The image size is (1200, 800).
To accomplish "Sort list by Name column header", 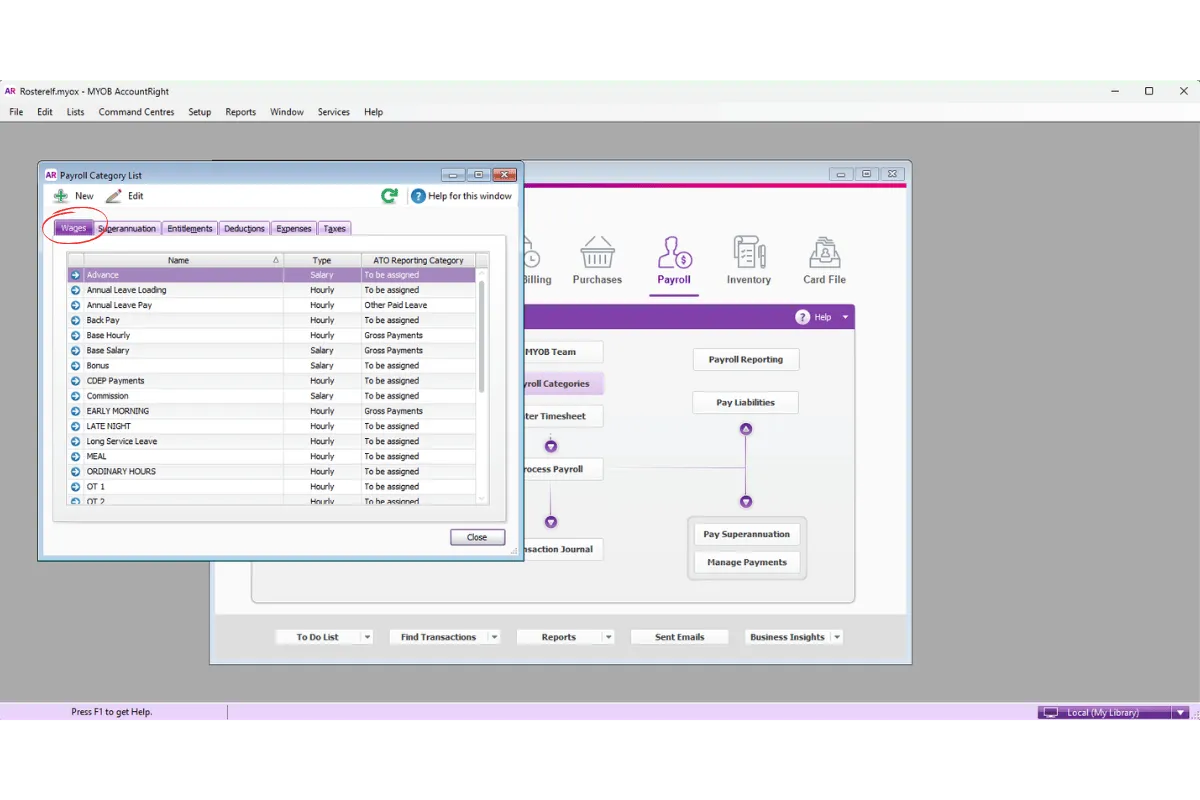I will click(178, 260).
